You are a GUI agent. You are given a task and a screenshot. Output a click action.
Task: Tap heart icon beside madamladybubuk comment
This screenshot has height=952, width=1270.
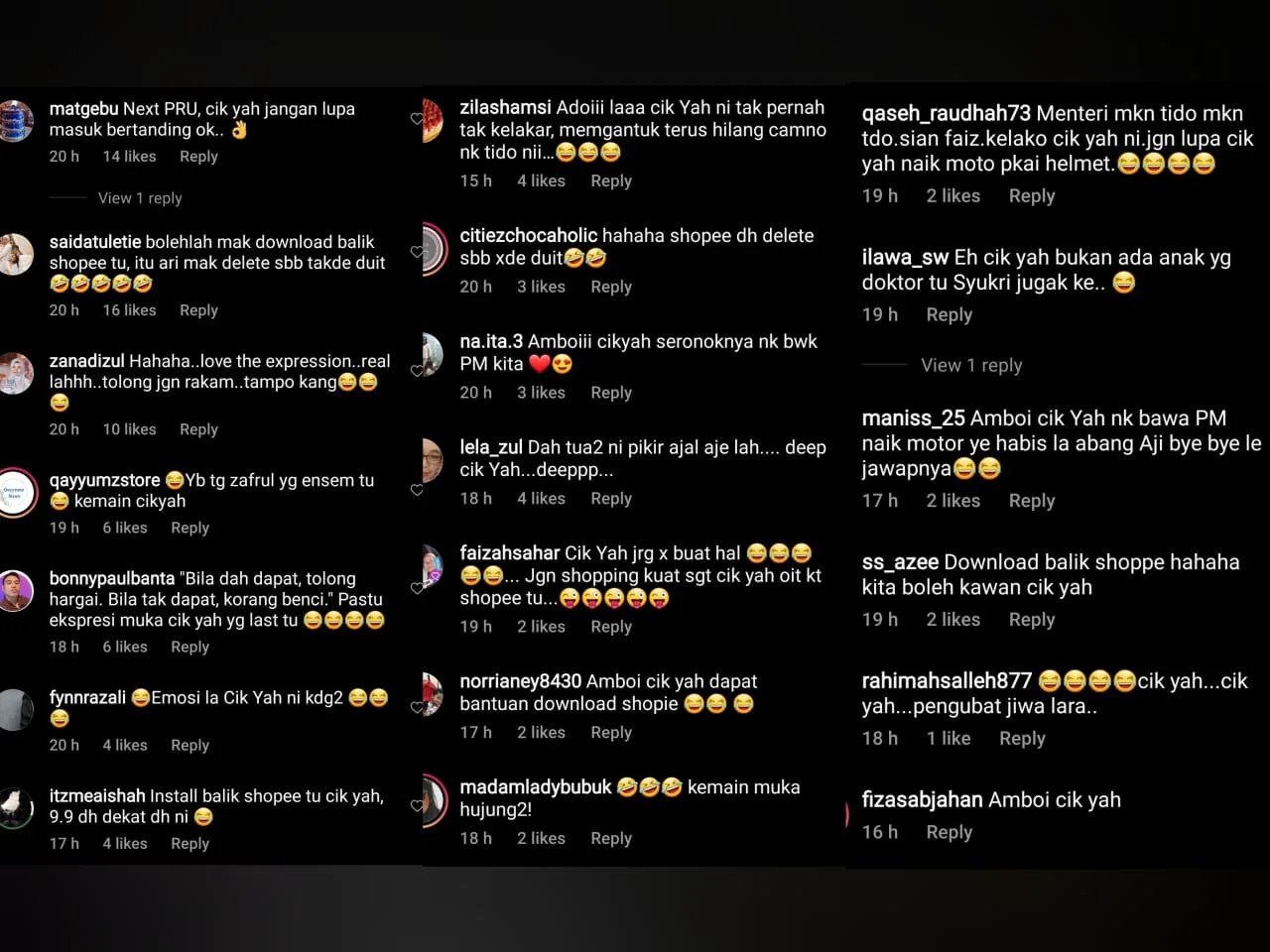pyautogui.click(x=417, y=805)
